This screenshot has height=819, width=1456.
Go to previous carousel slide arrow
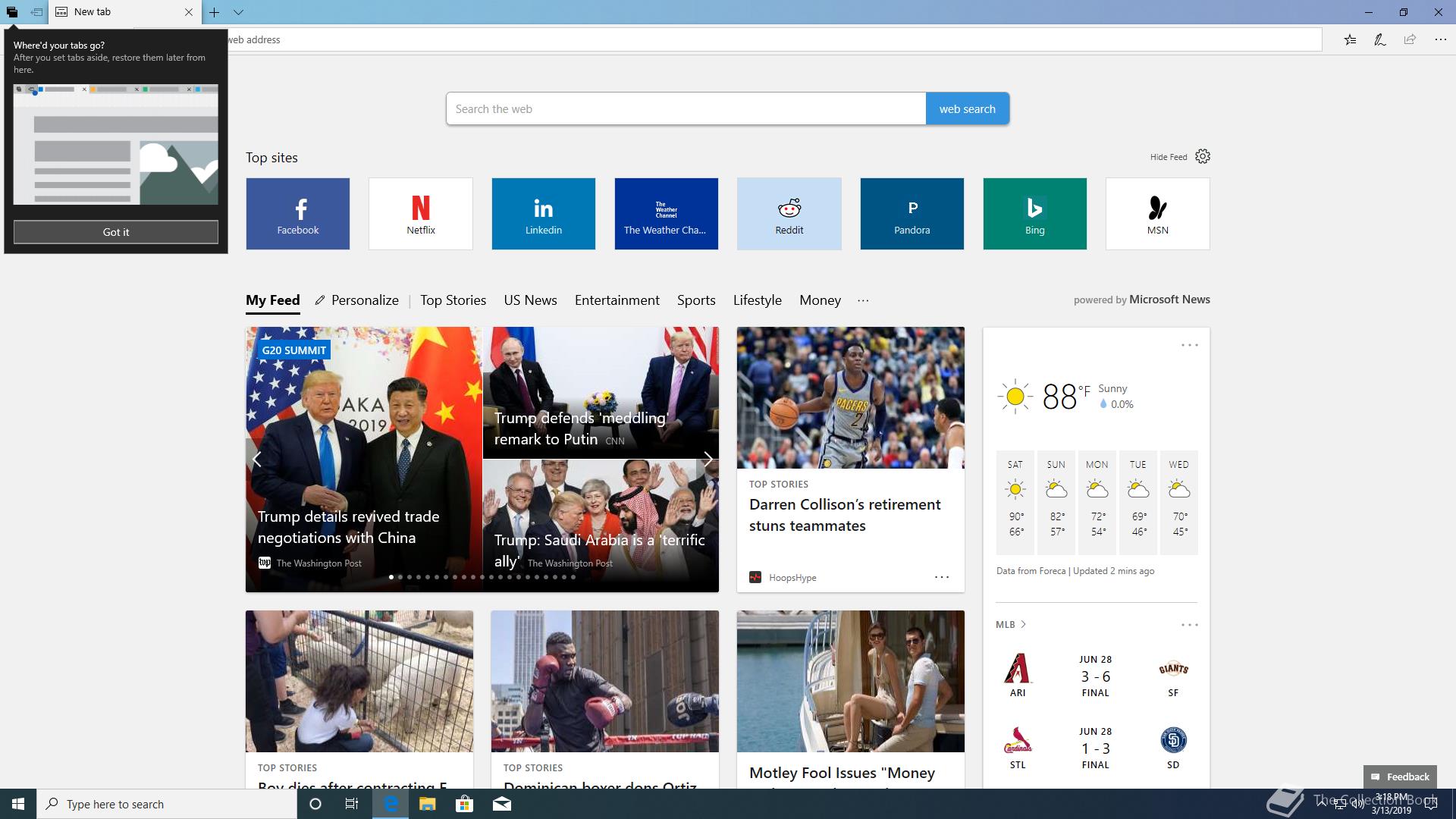click(257, 460)
